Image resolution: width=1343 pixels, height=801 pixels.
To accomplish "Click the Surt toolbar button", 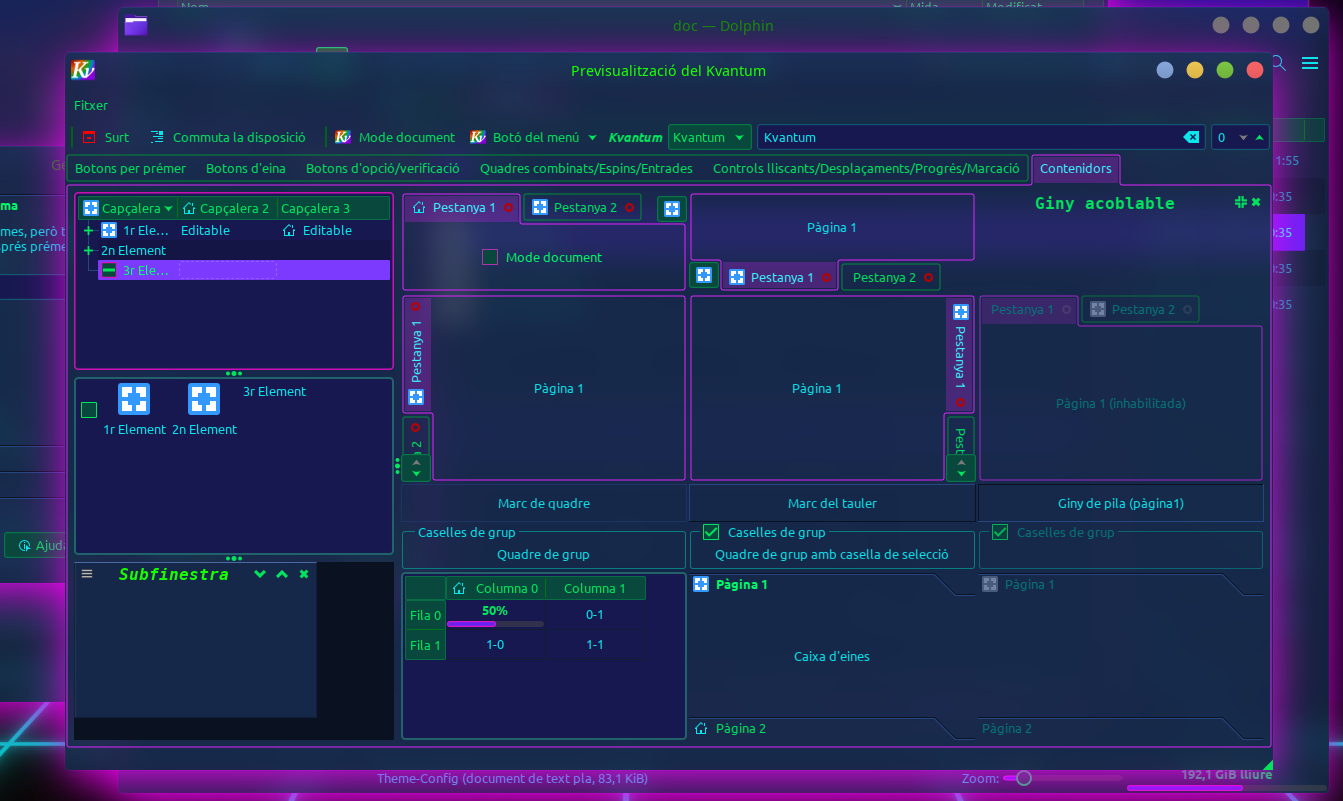I will click(x=106, y=137).
